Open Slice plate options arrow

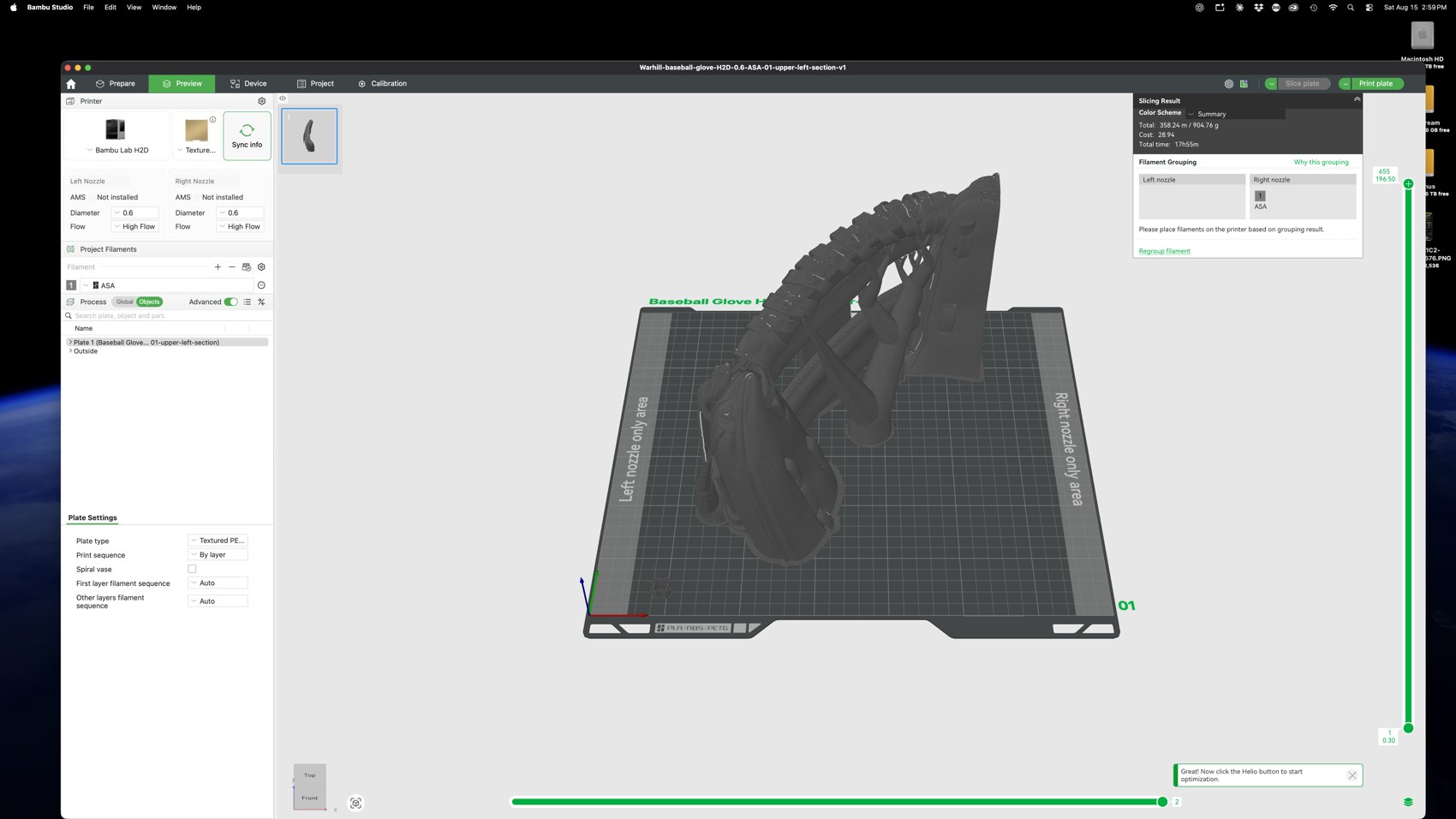1271,84
